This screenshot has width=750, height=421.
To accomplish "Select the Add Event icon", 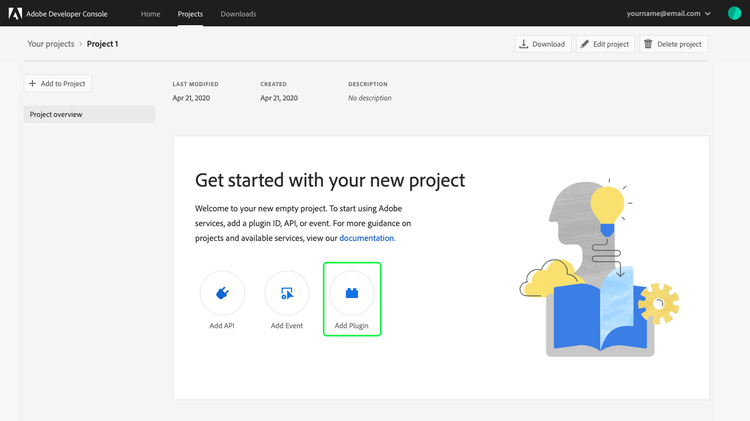I will tap(287, 293).
